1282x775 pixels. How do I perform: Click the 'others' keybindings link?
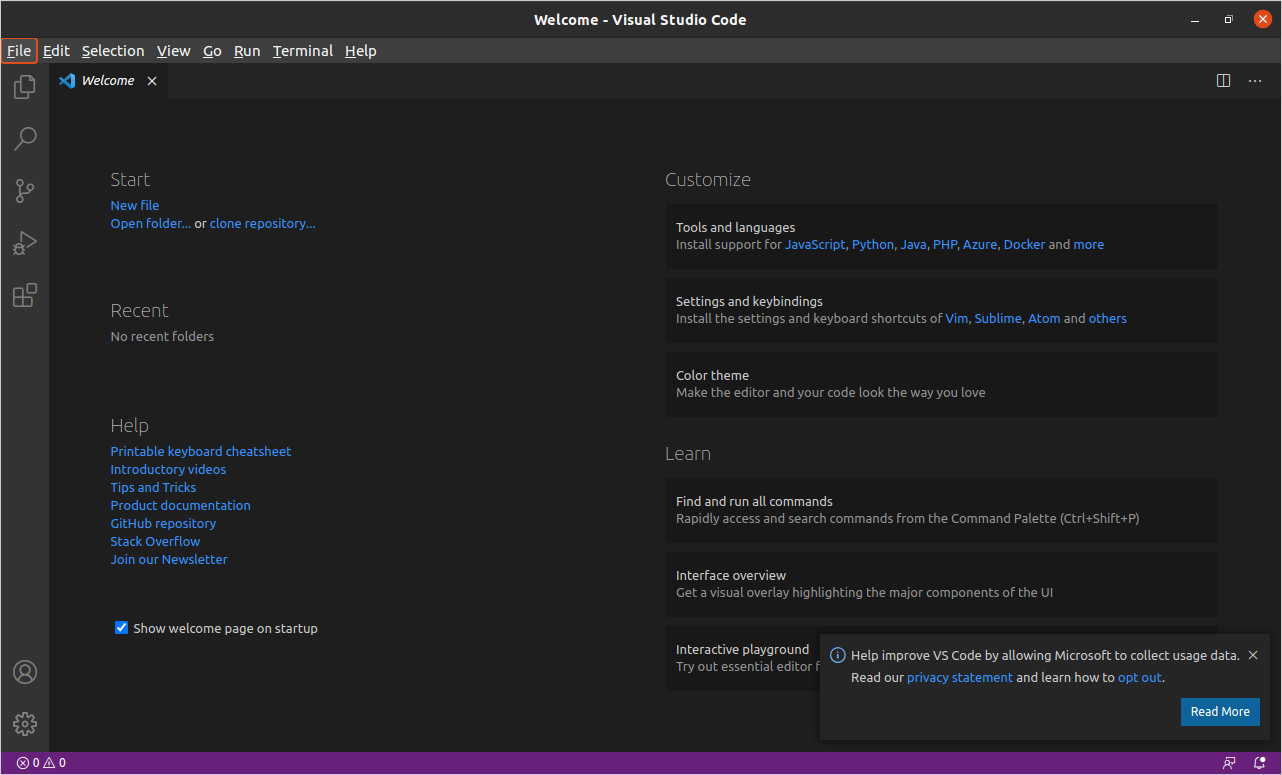click(1108, 319)
